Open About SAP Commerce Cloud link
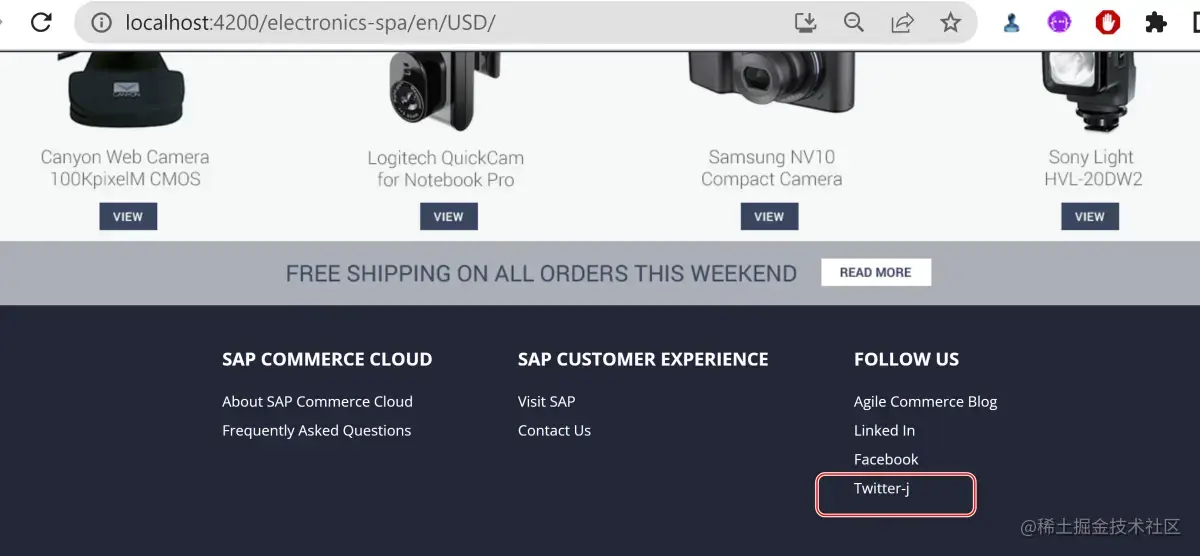The width and height of the screenshot is (1200, 556). click(317, 401)
